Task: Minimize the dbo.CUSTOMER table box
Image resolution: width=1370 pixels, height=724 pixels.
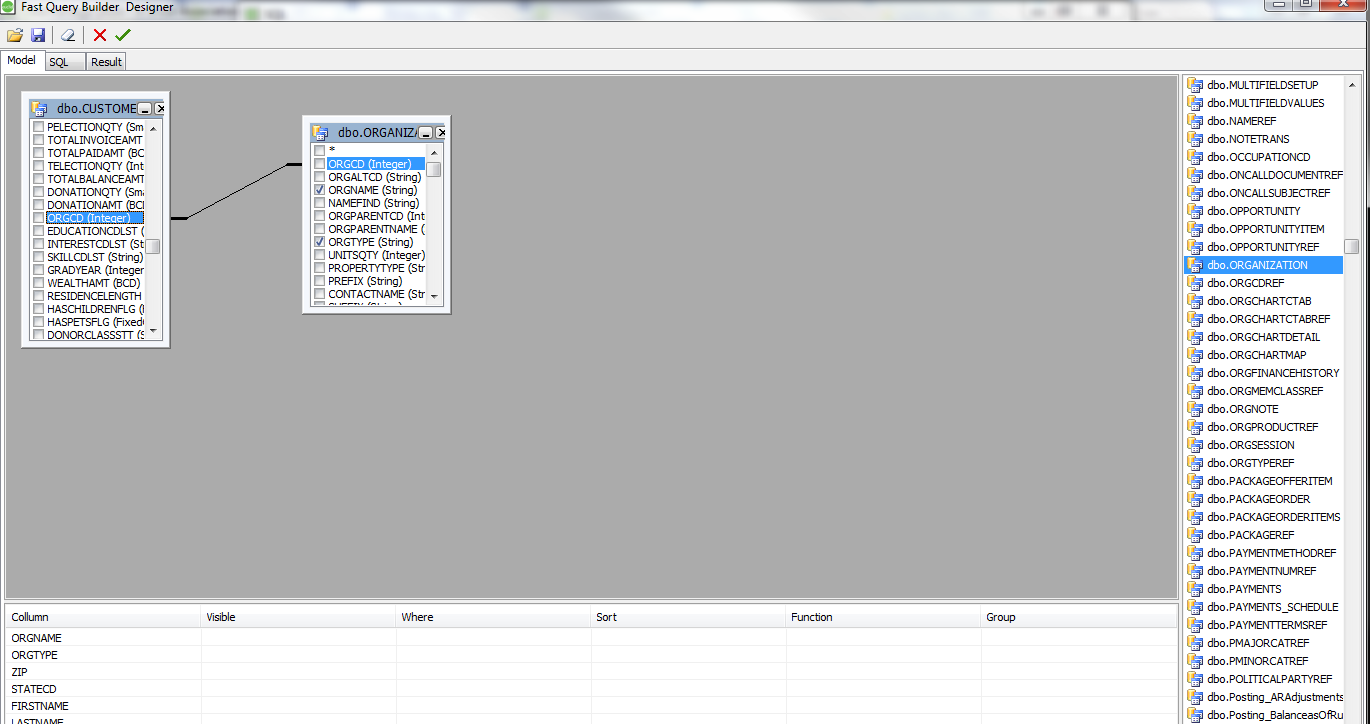Action: 145,109
